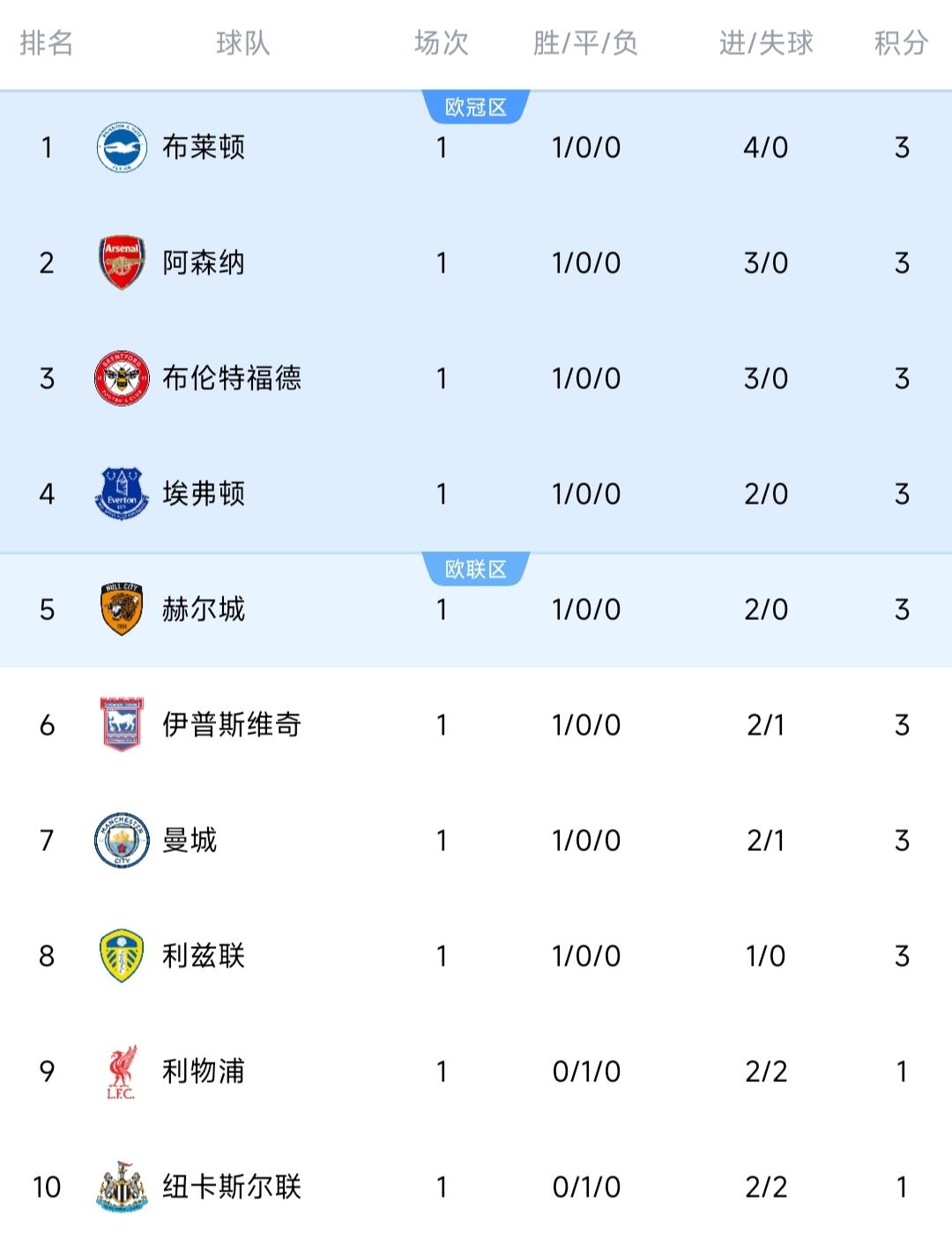Image resolution: width=952 pixels, height=1239 pixels.
Task: Click the Everton blue crest
Action: point(122,493)
